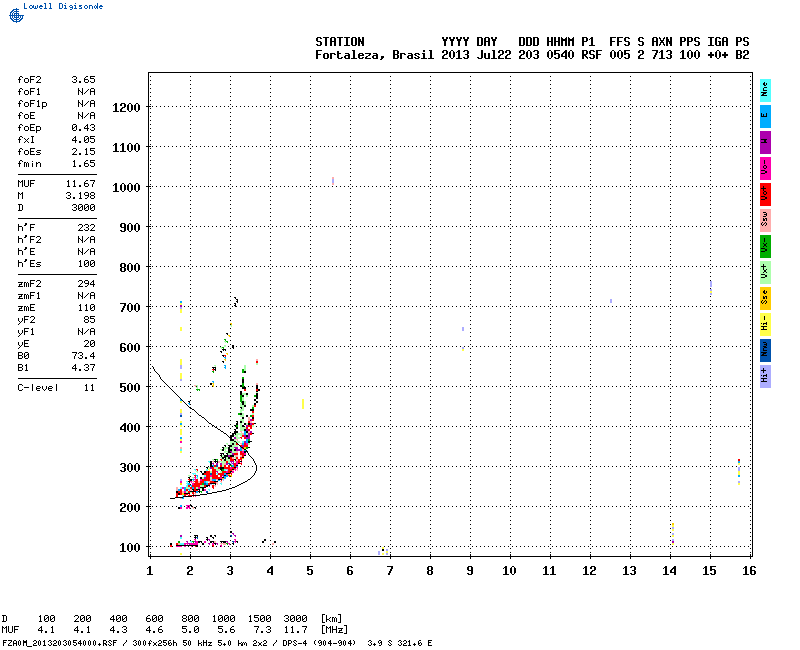Click the B1 value 4.37
The image size is (800, 650).
[83, 368]
